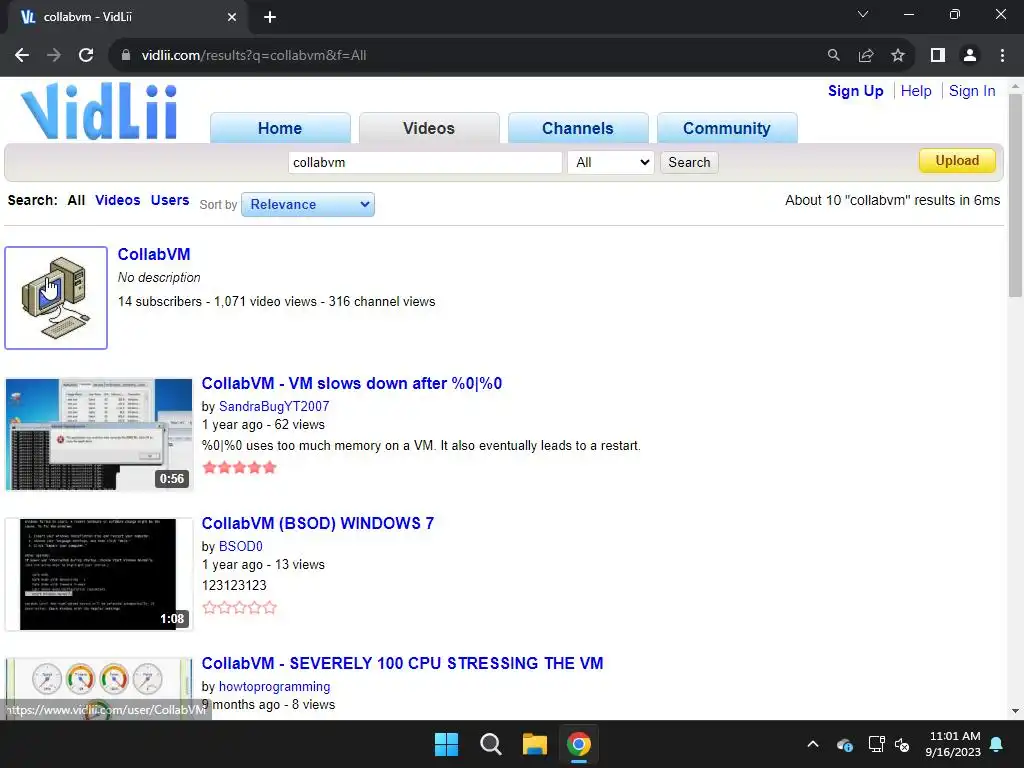This screenshot has width=1024, height=768.
Task: Reload the page with the refresh icon
Action: 86,56
